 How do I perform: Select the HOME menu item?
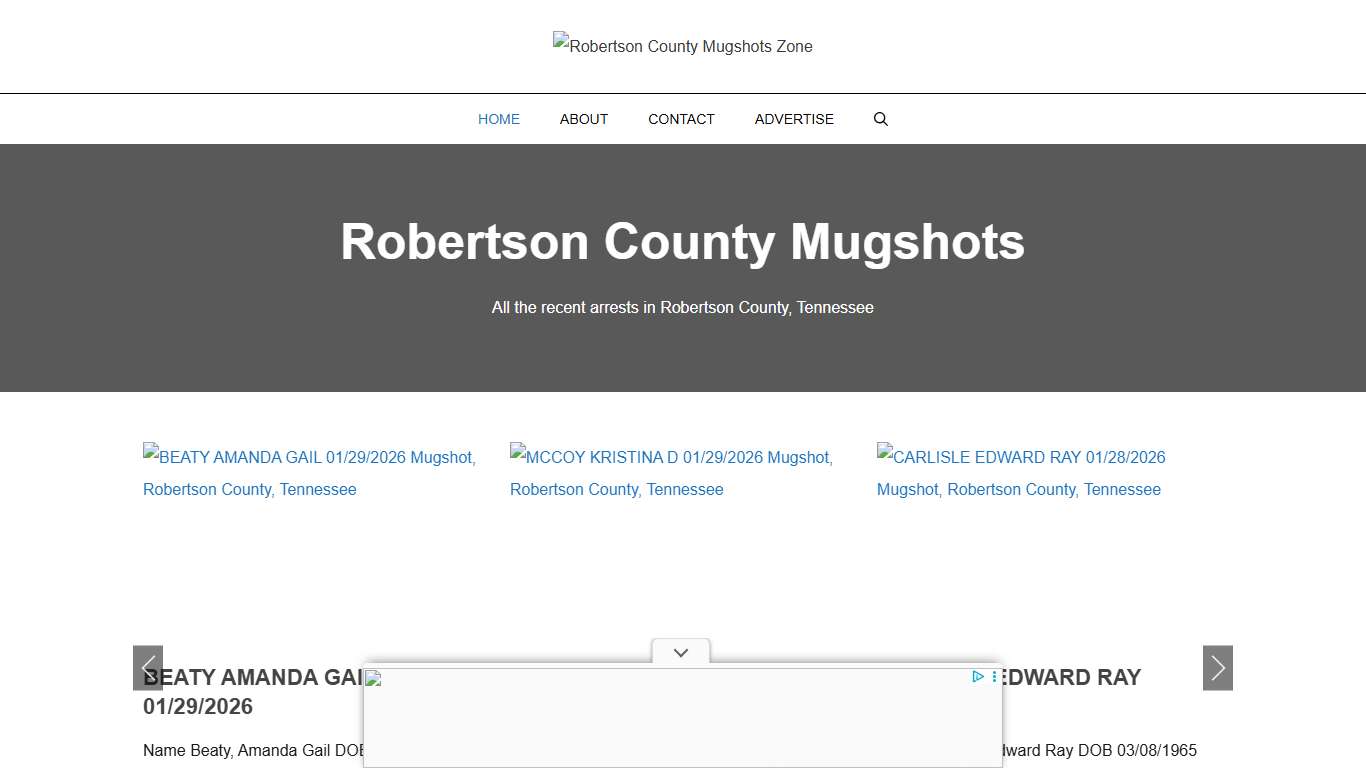coord(498,119)
